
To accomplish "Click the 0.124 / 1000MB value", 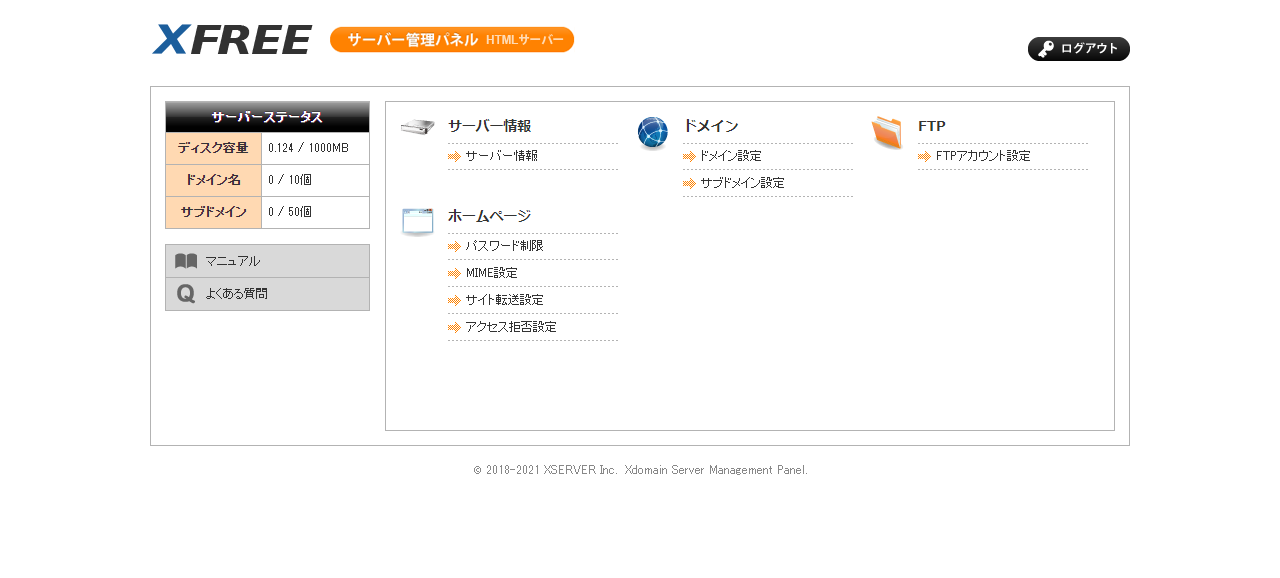I will coord(308,148).
